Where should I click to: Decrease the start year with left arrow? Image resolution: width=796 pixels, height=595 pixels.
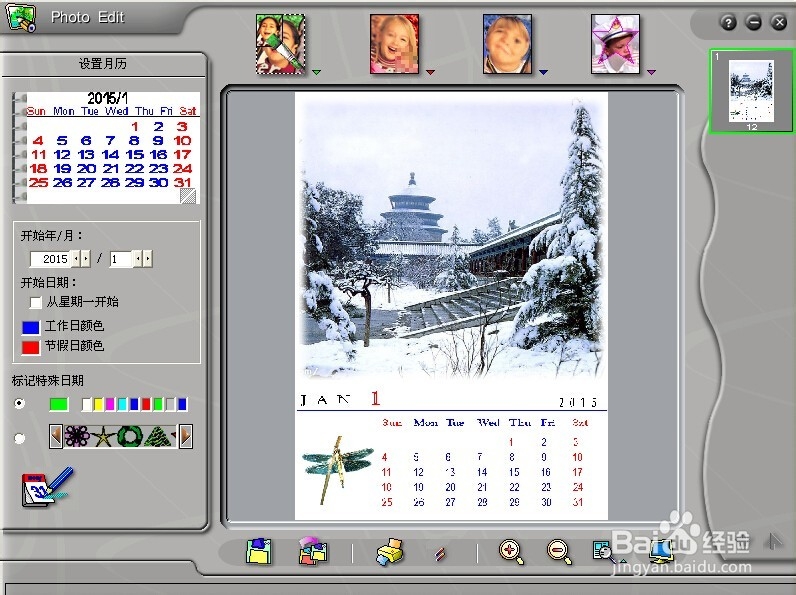76,259
